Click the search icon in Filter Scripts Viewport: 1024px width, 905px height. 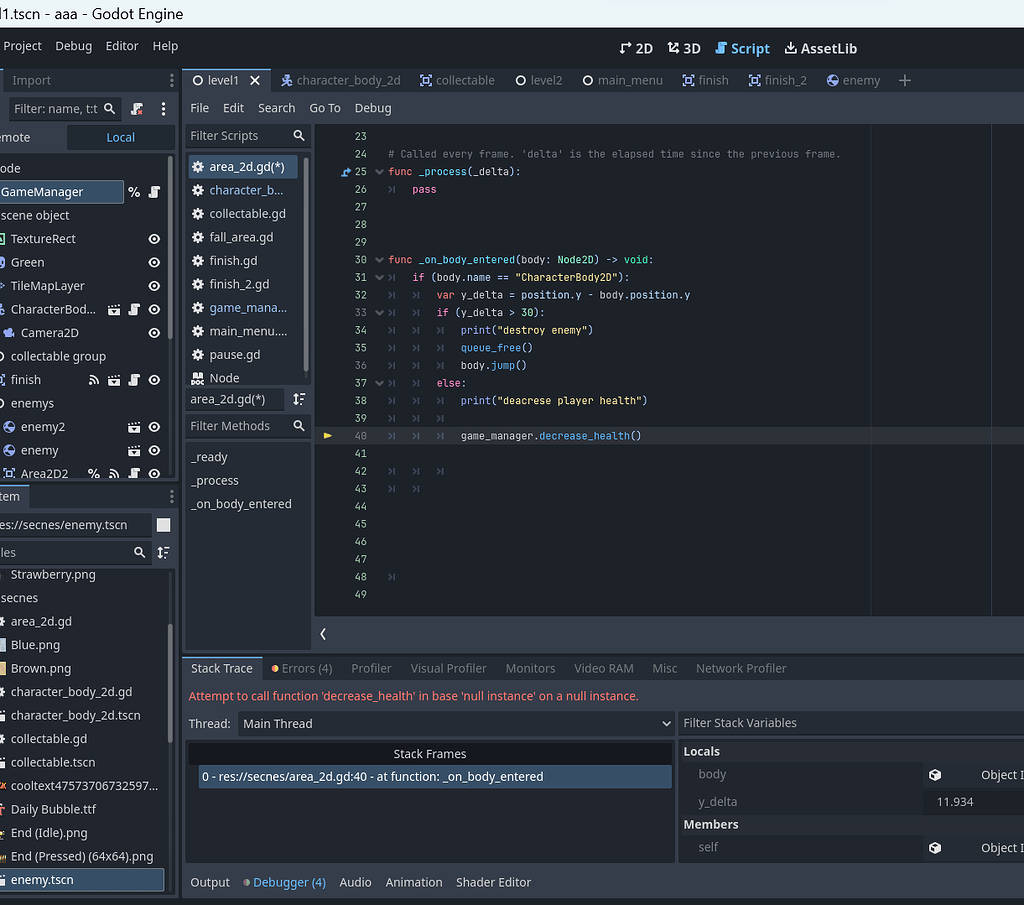pos(298,135)
